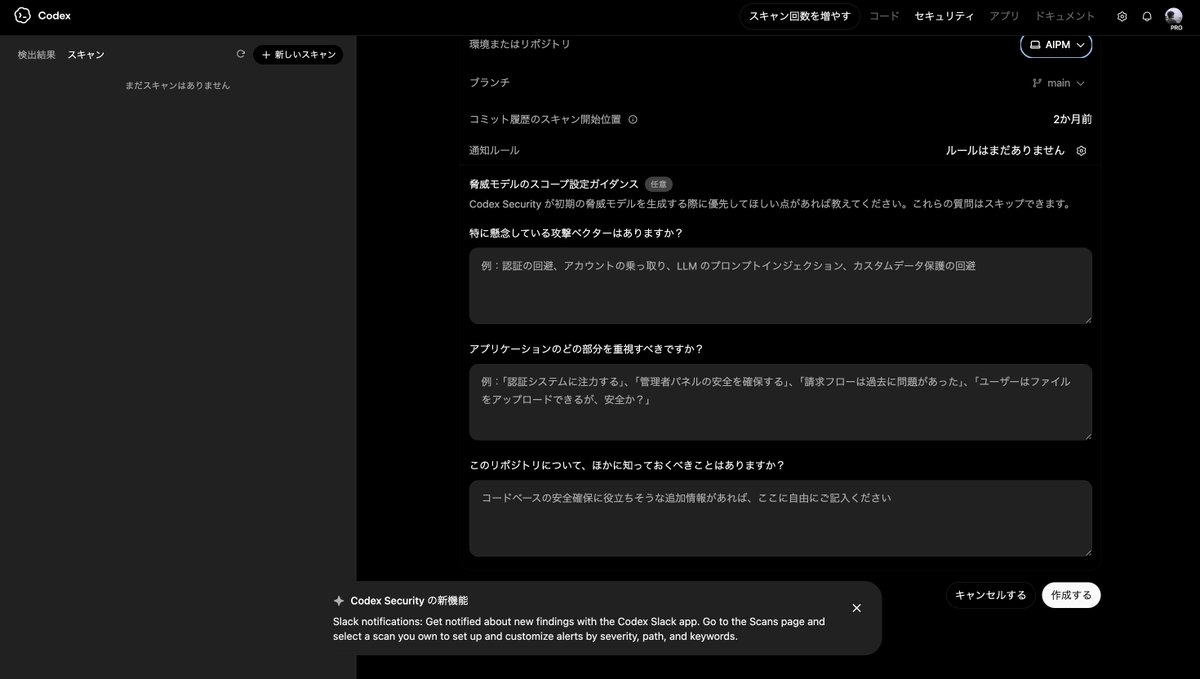
Task: Open the PRO user avatar menu
Action: coord(1174,17)
